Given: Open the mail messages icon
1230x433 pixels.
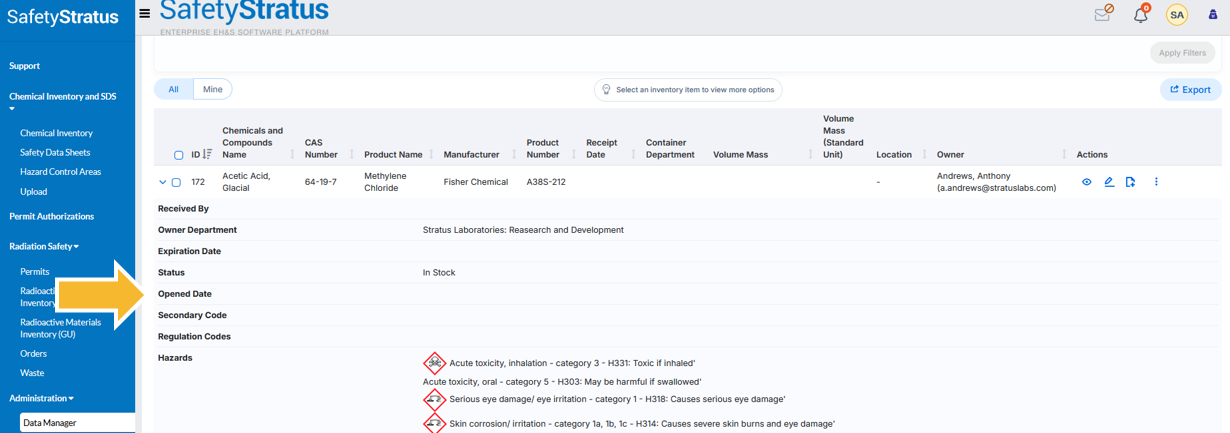Looking at the screenshot, I should (x=1103, y=13).
